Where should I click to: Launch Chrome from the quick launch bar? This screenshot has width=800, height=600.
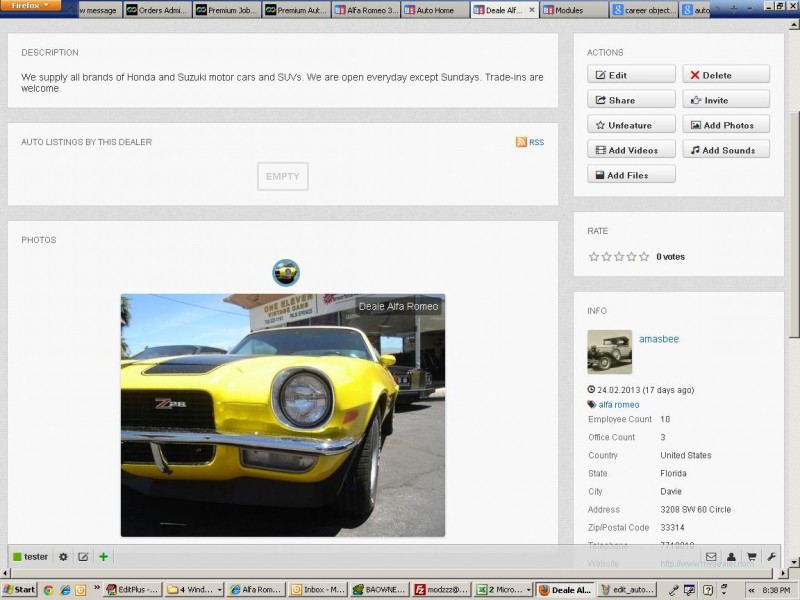point(48,590)
